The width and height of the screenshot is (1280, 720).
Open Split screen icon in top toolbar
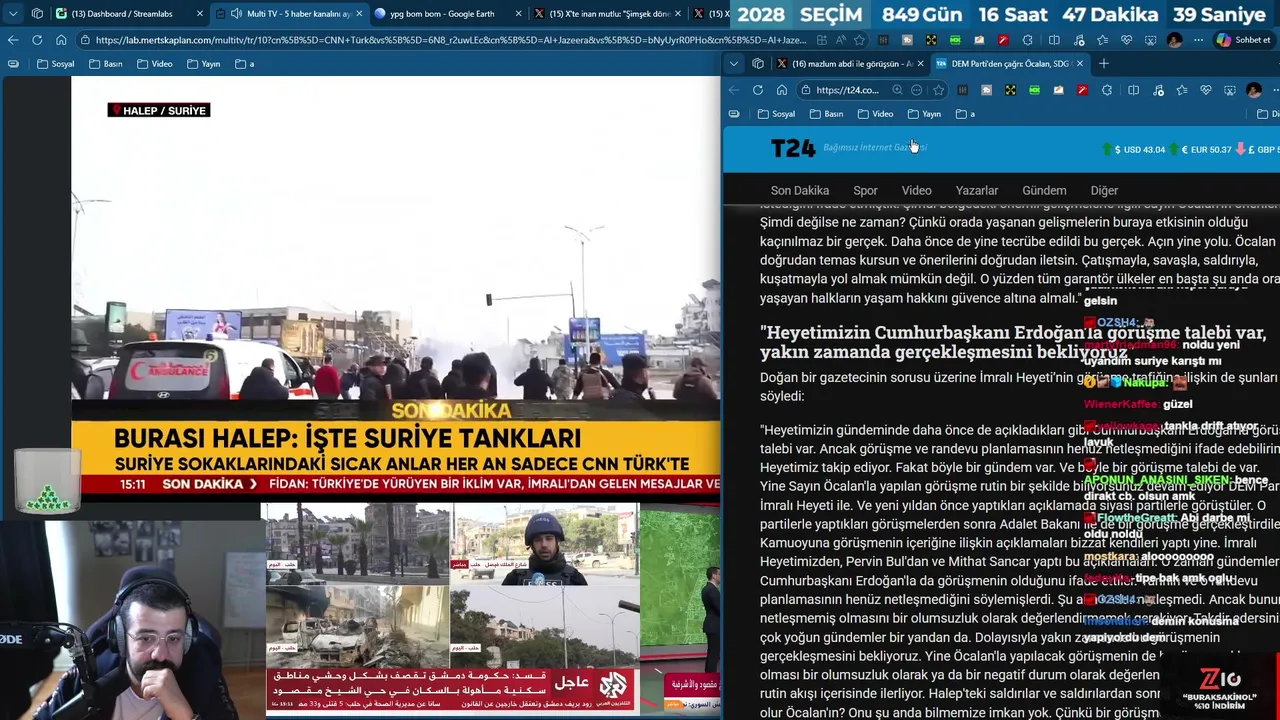click(1054, 40)
